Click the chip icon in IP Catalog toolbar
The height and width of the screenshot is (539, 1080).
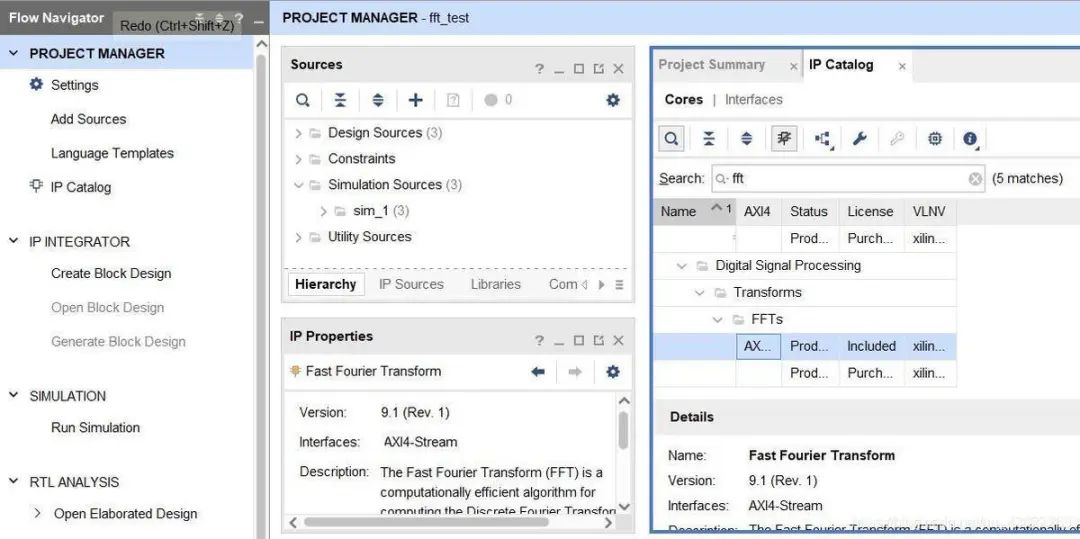(934, 139)
